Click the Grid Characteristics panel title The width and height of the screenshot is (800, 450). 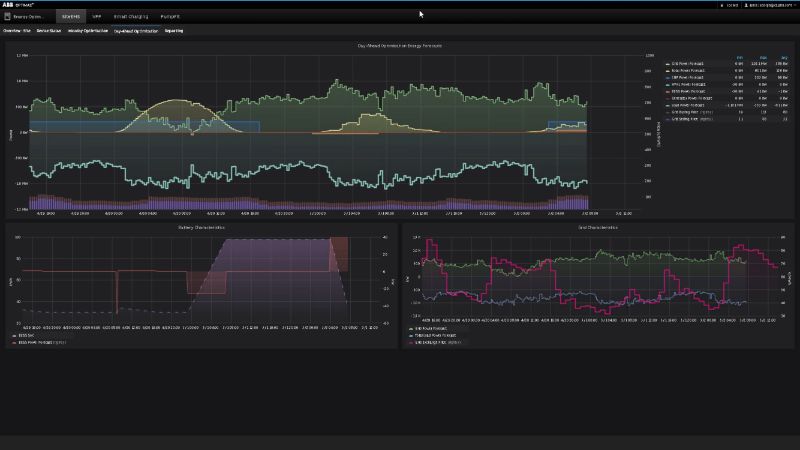pos(598,228)
